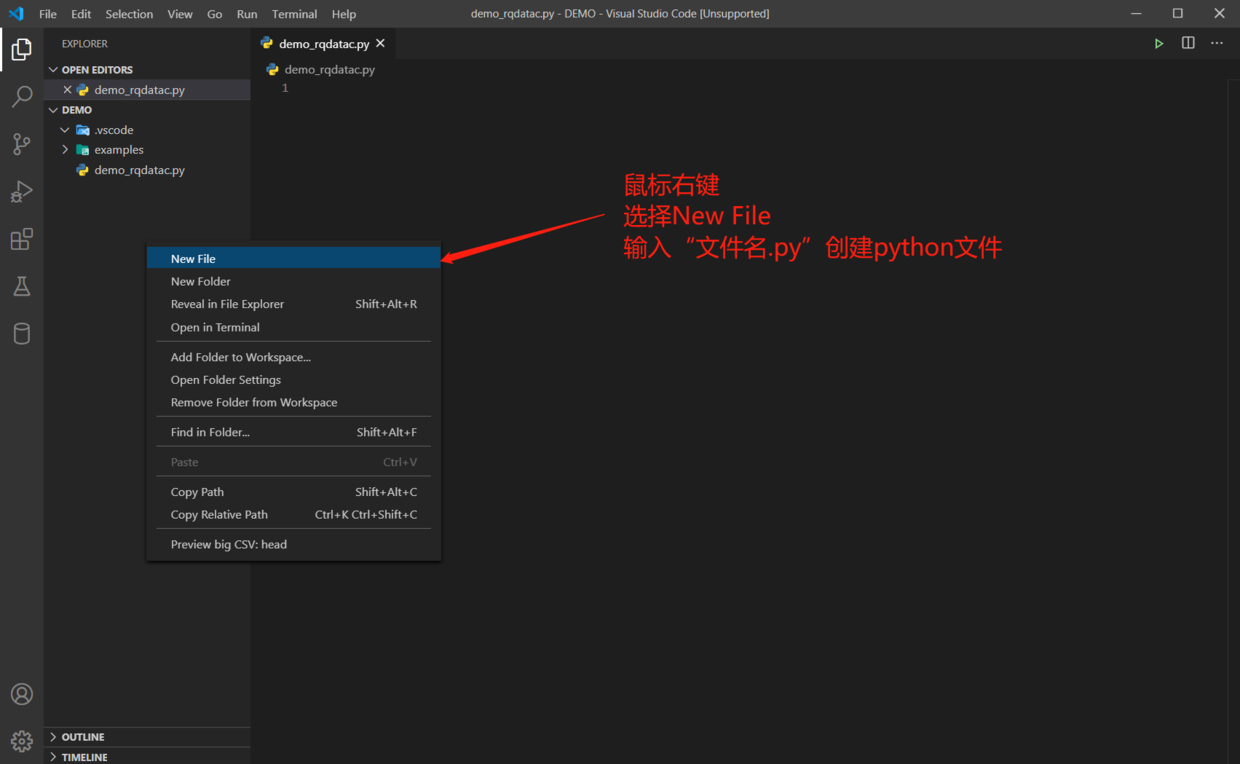Open the editor More Actions ellipsis
This screenshot has height=764, width=1240.
click(x=1217, y=44)
